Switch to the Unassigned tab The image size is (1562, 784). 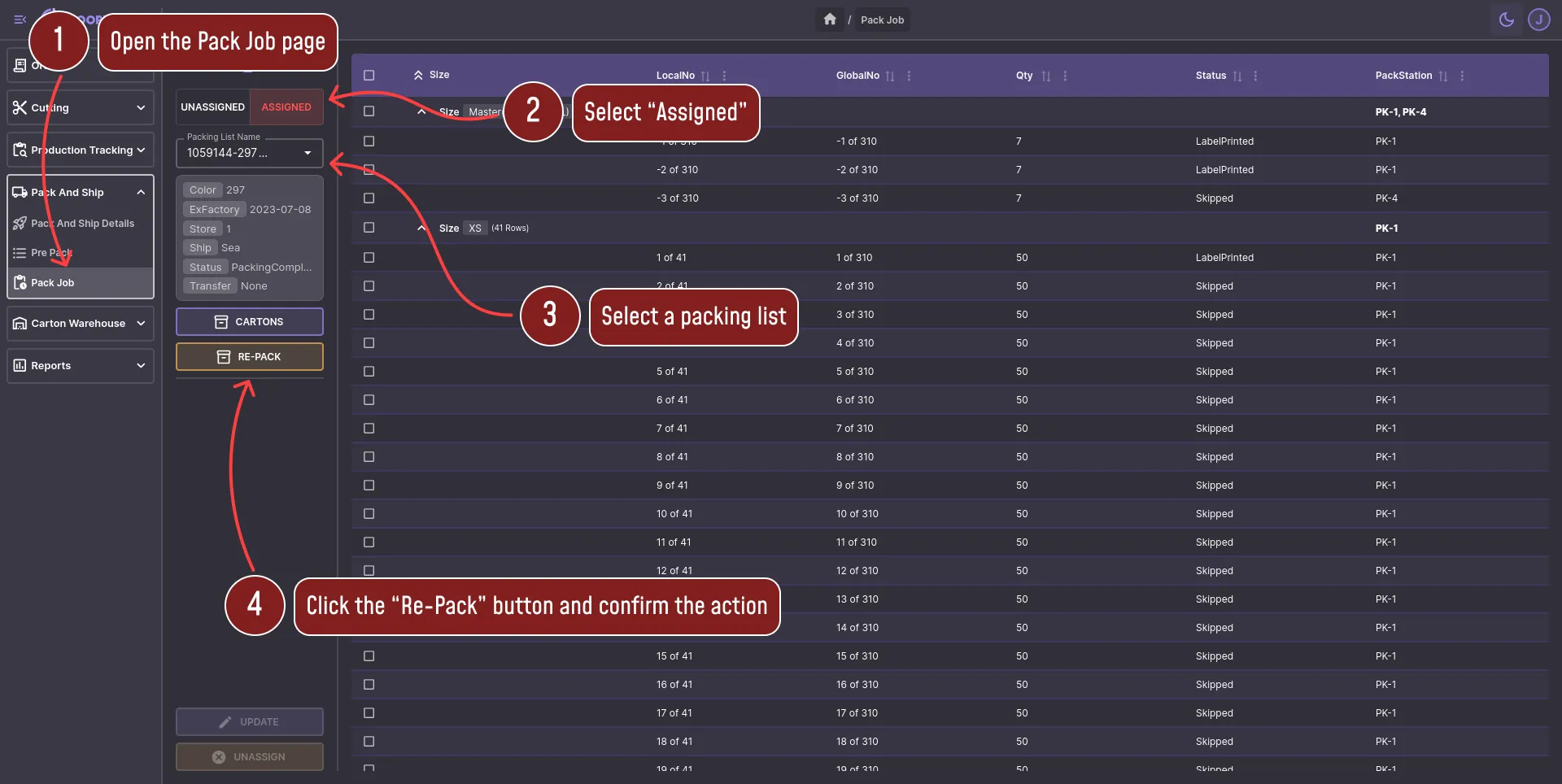[212, 107]
